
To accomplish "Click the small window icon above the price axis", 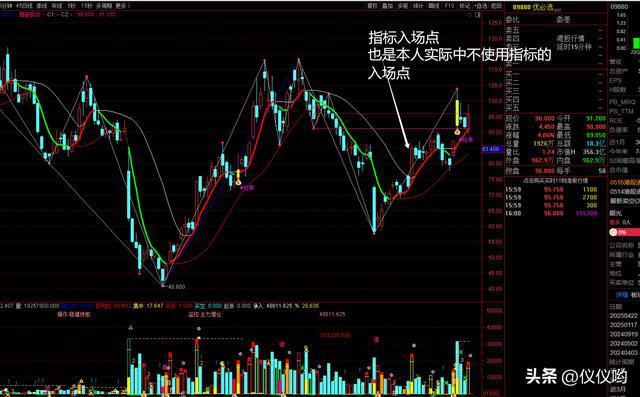I will point(478,15).
